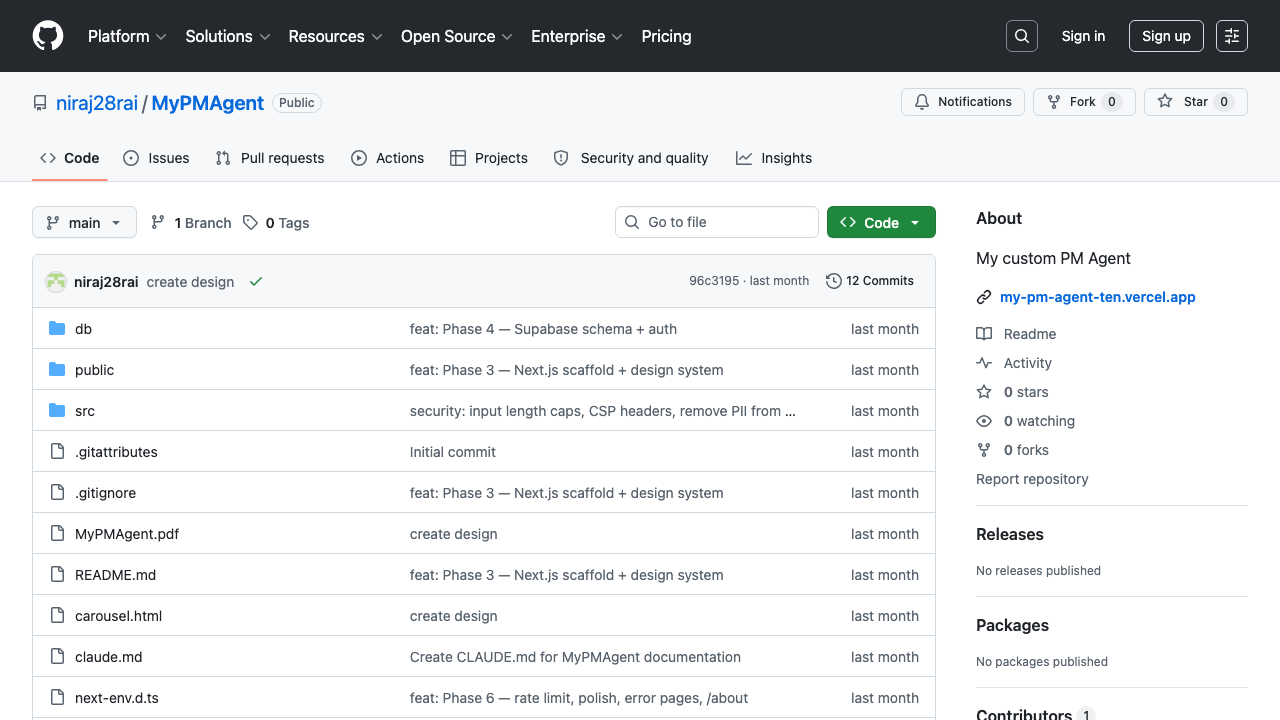
Task: Click the star icon beside 0 stars
Action: tap(984, 392)
